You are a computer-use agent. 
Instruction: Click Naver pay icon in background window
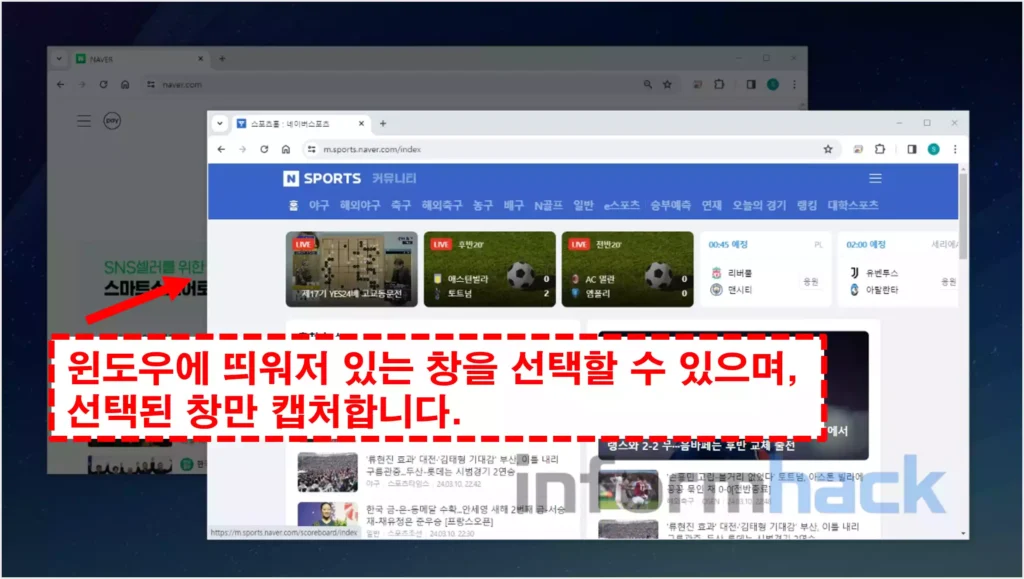coord(112,121)
